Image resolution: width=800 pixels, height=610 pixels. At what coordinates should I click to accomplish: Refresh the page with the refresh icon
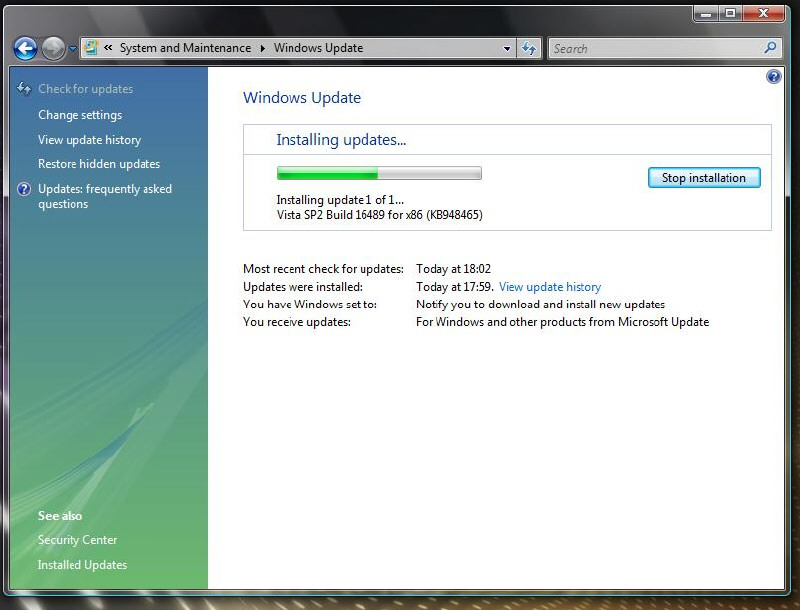pyautogui.click(x=529, y=49)
